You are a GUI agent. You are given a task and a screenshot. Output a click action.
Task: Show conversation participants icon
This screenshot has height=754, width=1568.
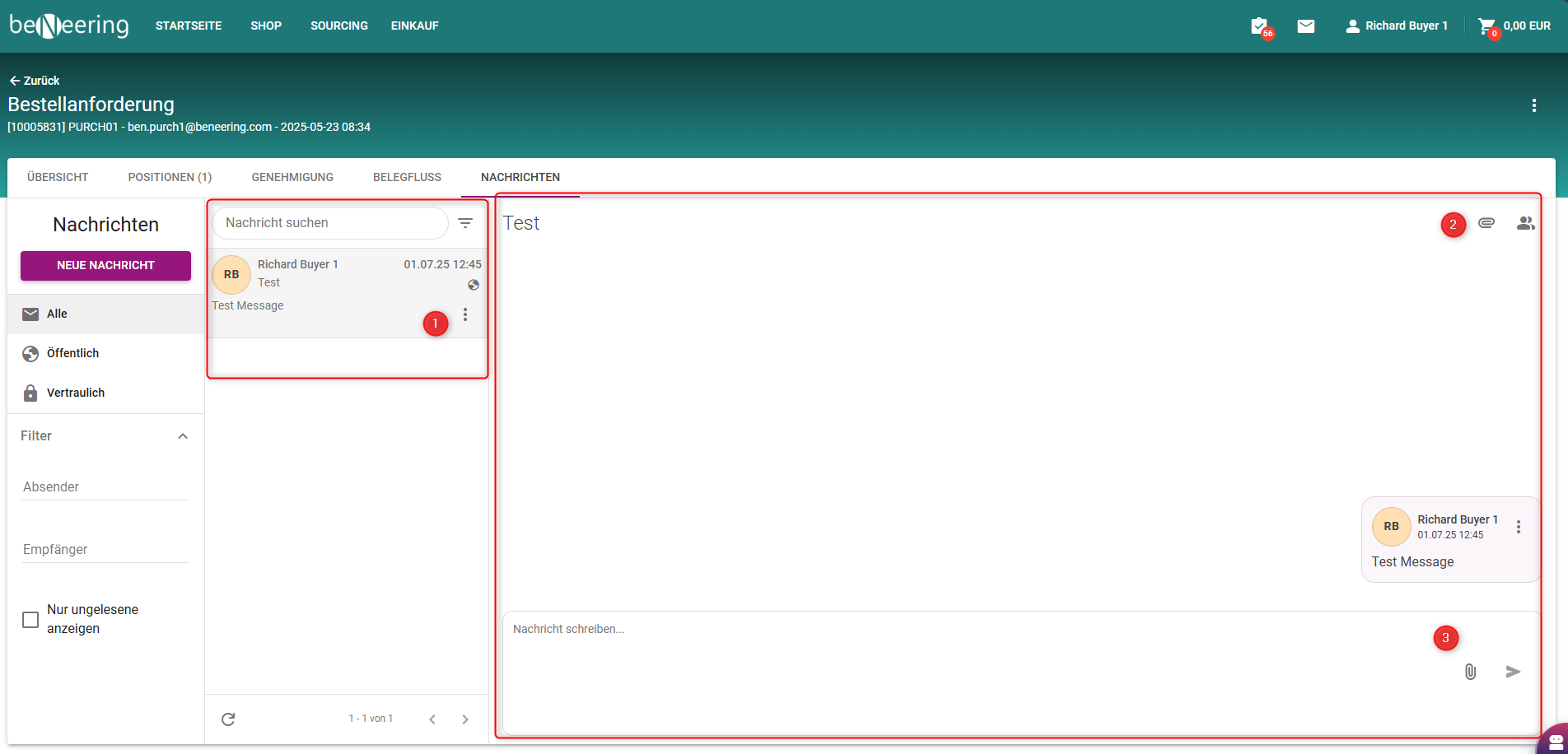1525,223
